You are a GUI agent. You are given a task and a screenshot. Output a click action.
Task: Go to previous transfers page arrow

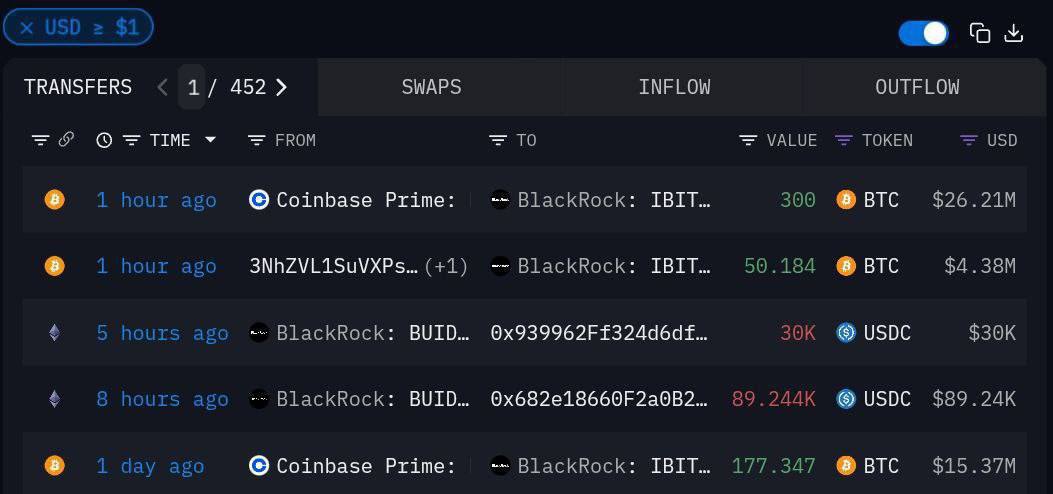[162, 87]
